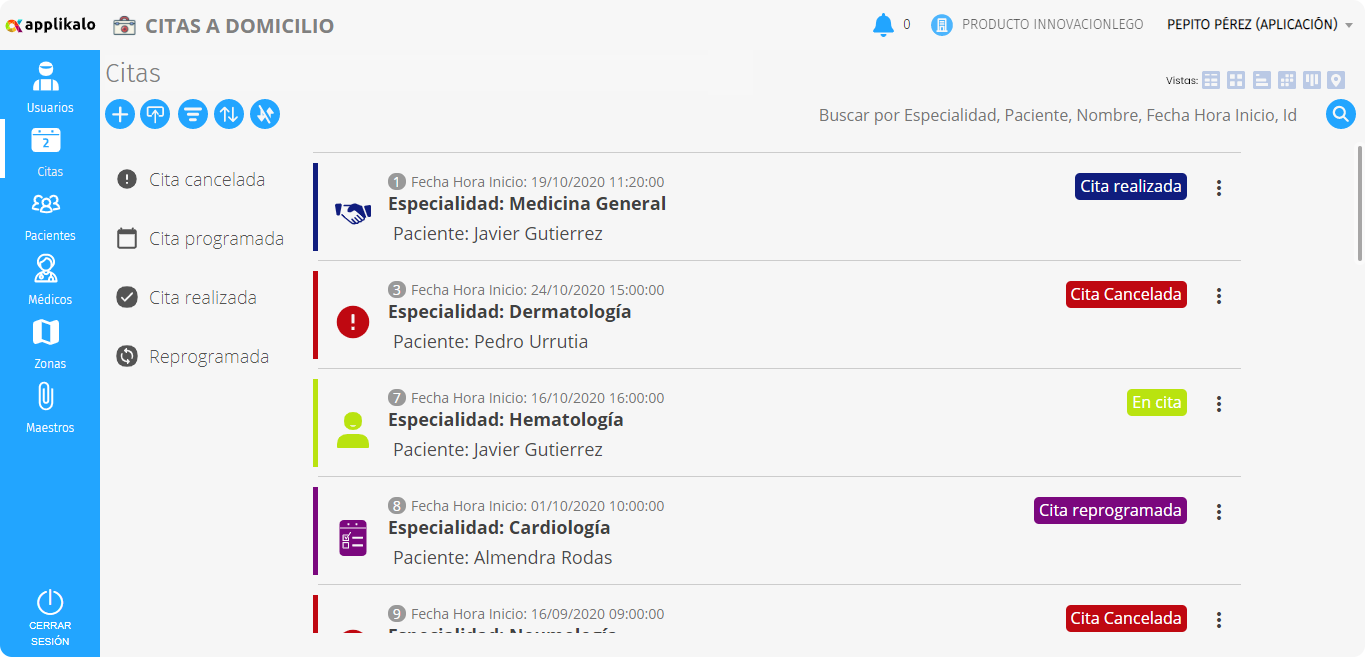
Task: Open three-dot menu for Dermatología cita
Action: [x=1218, y=296]
